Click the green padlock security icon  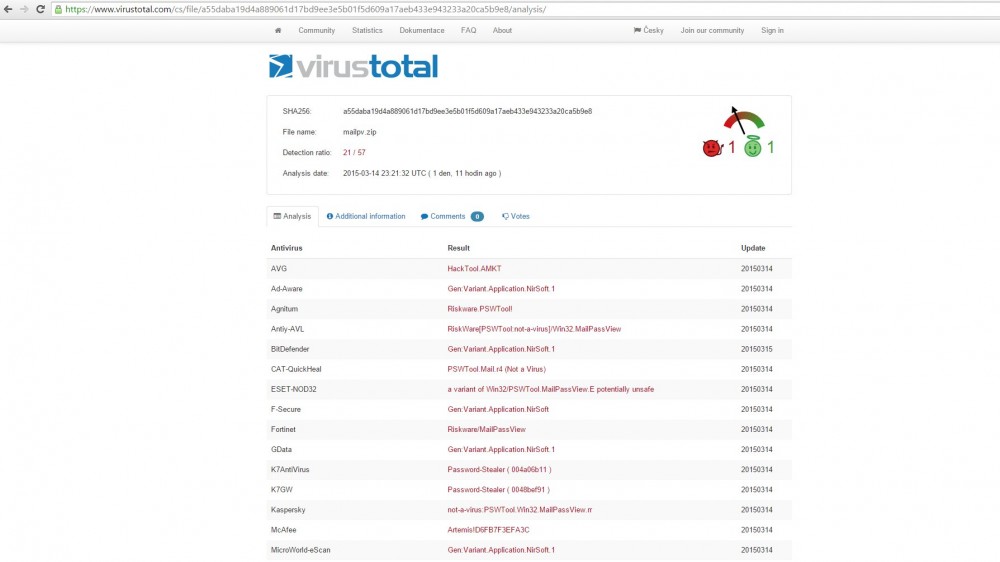tap(59, 9)
